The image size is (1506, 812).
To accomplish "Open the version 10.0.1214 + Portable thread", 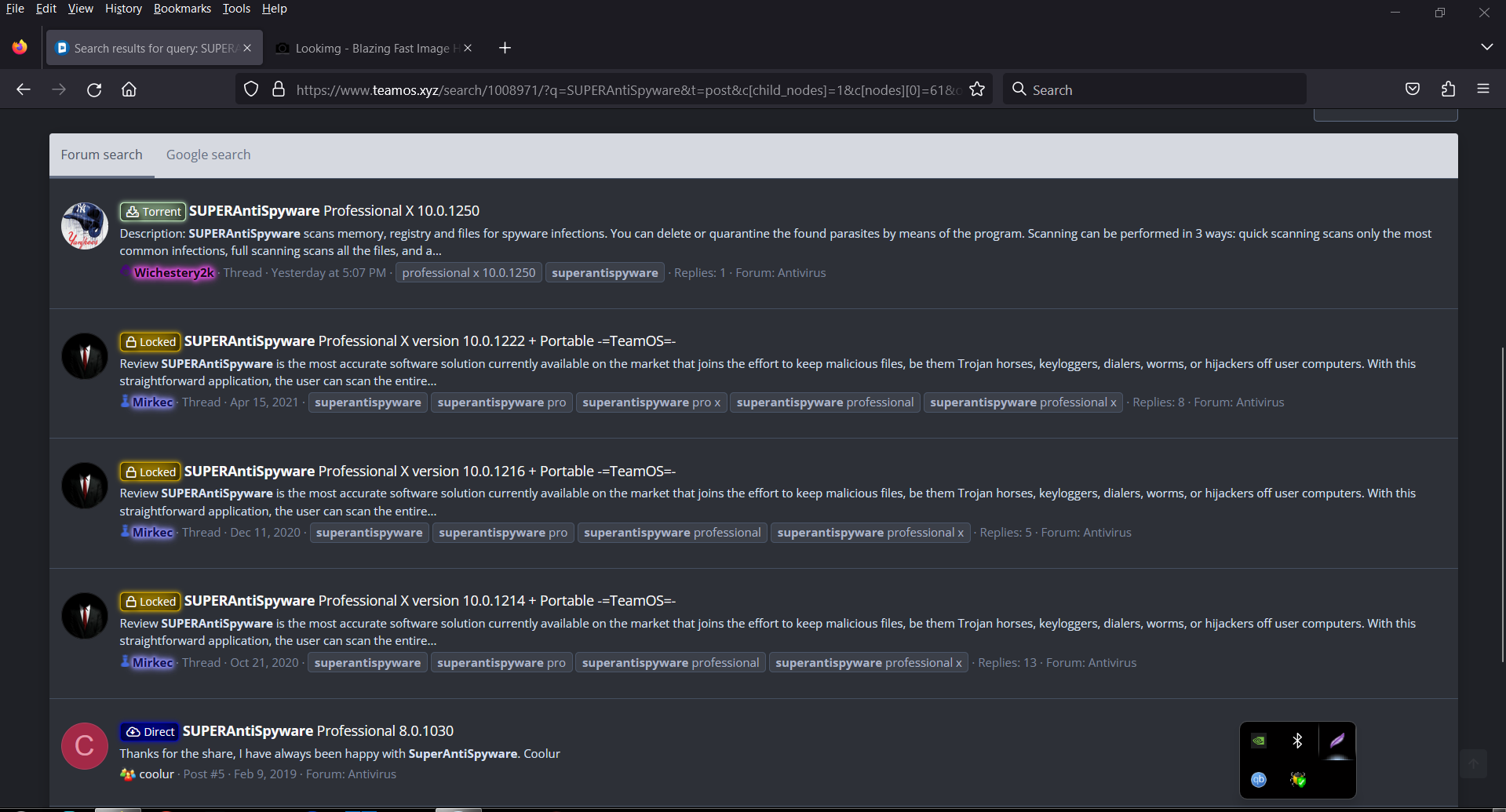I will [430, 601].
